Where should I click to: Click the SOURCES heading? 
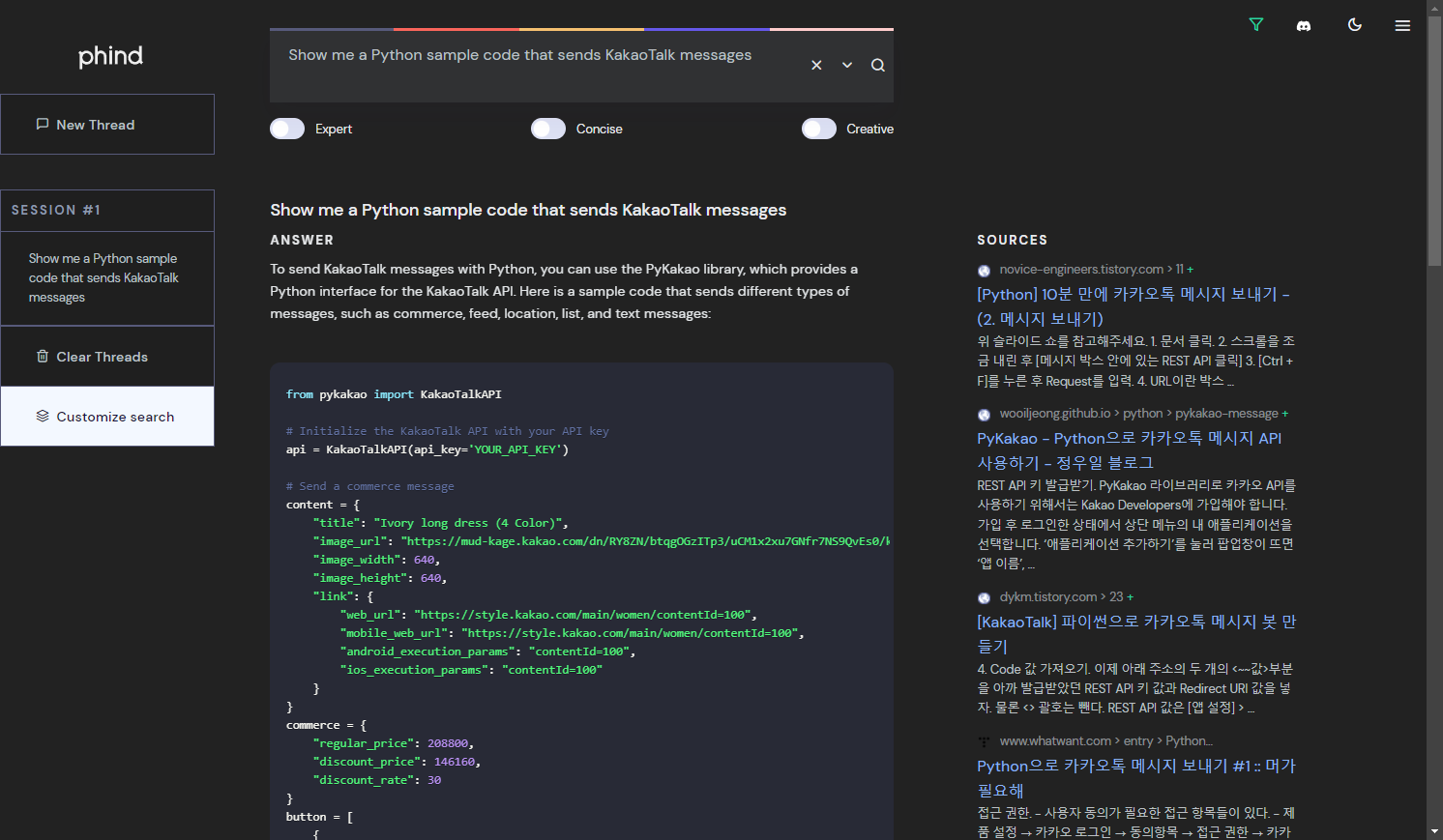point(1012,240)
